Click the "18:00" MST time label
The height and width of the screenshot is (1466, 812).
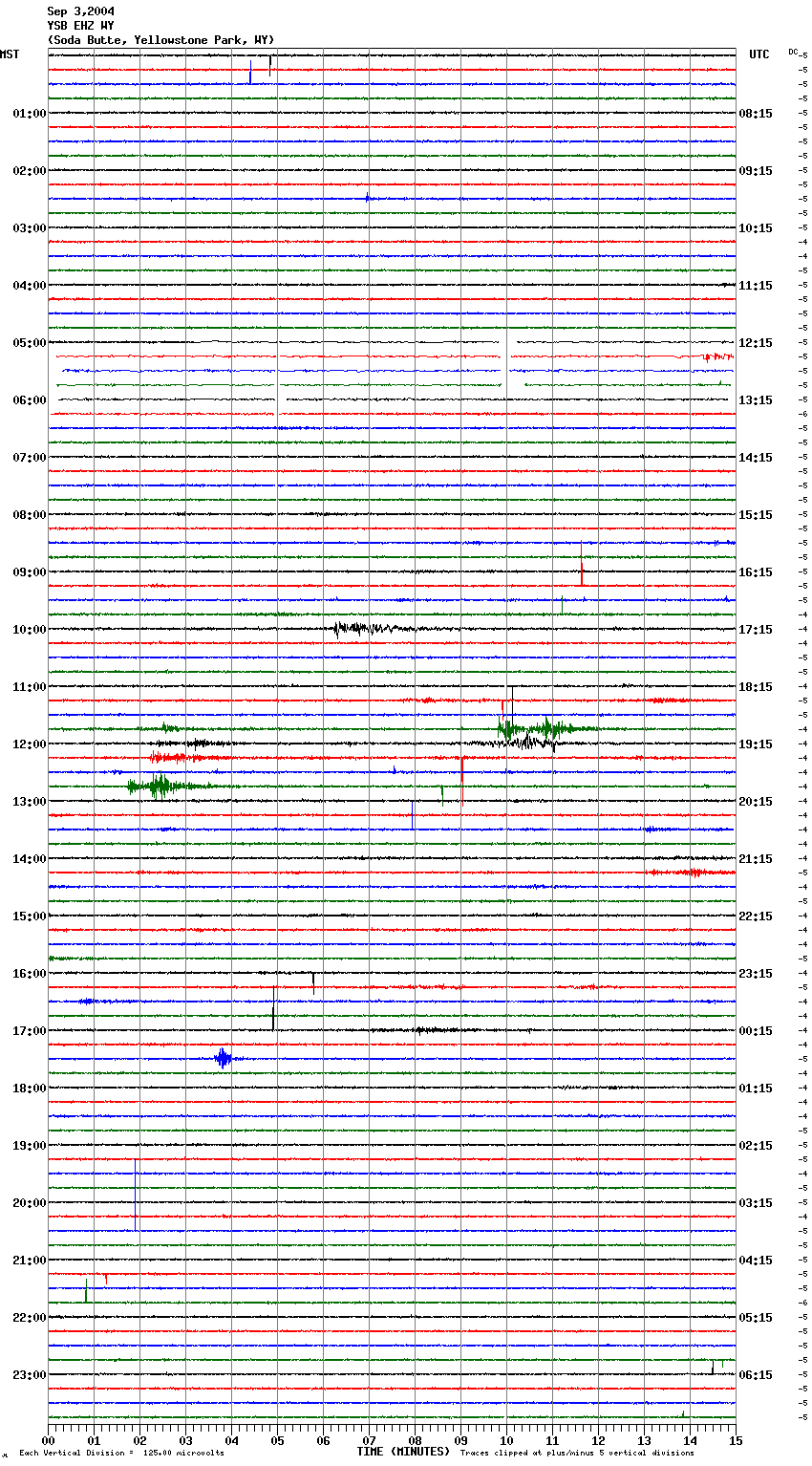(x=30, y=1089)
